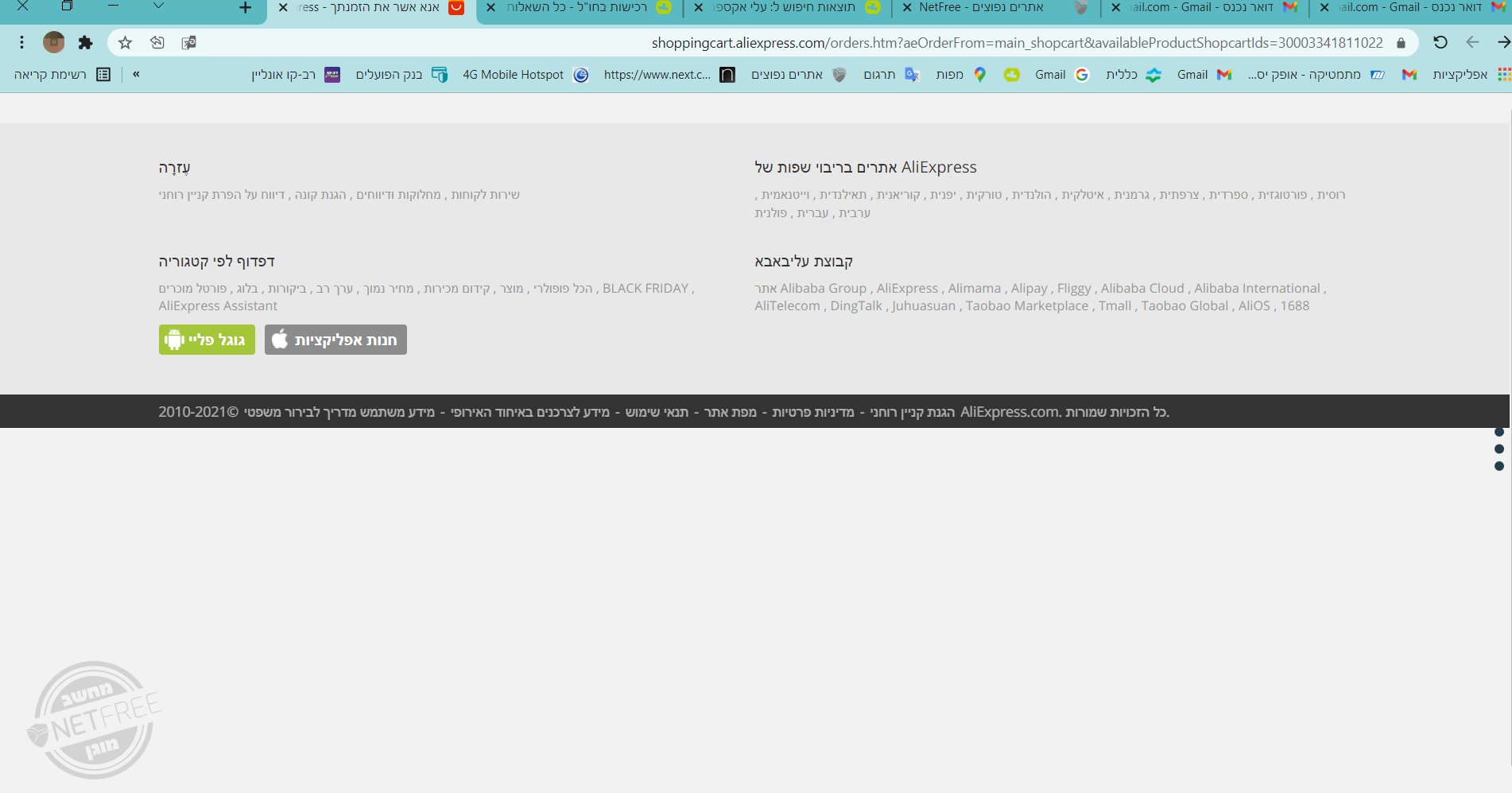Screen dimensions: 1512x793
Task: Choose the ערבית language site link
Action: tap(855, 213)
